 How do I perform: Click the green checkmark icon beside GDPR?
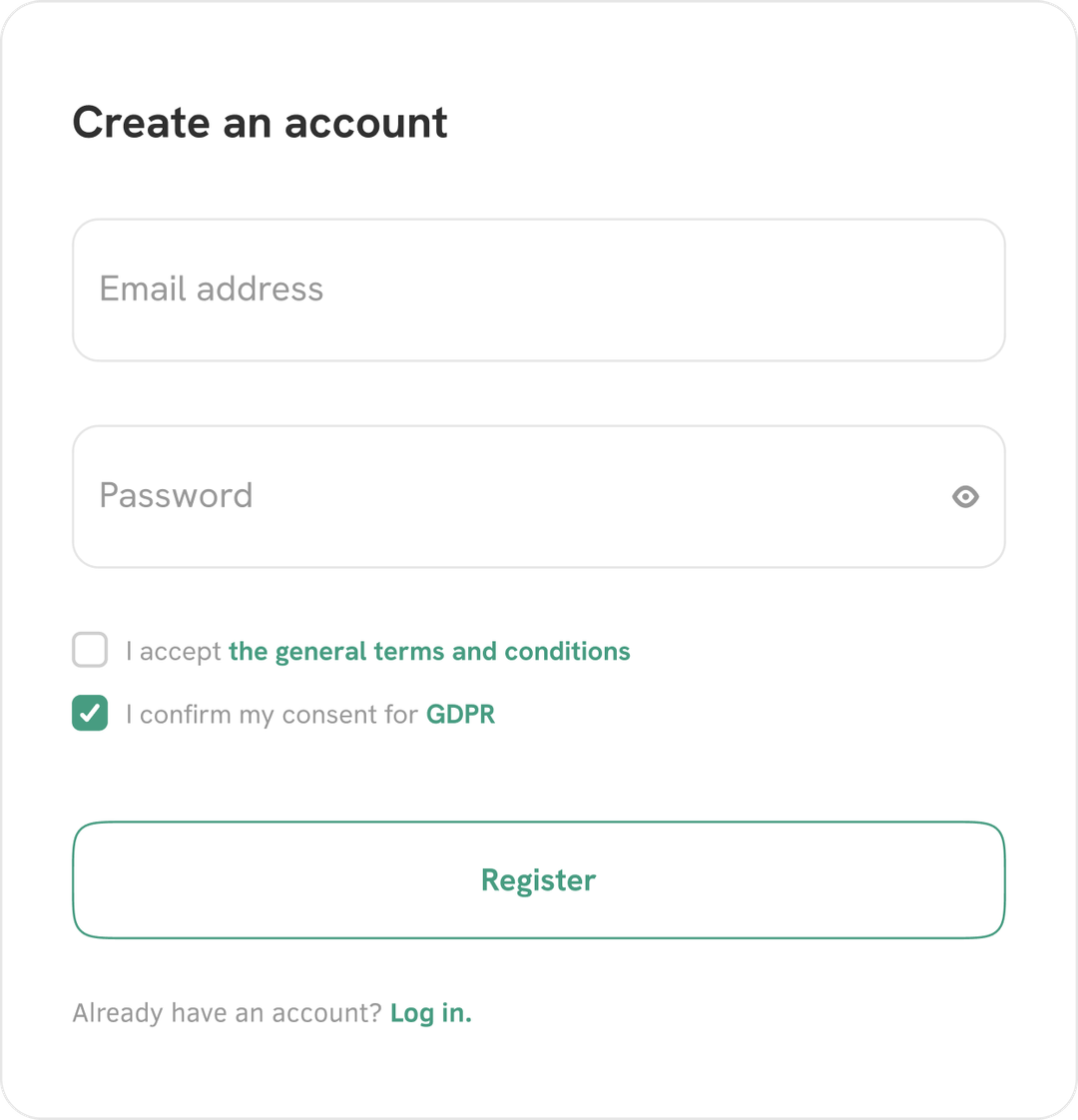90,713
